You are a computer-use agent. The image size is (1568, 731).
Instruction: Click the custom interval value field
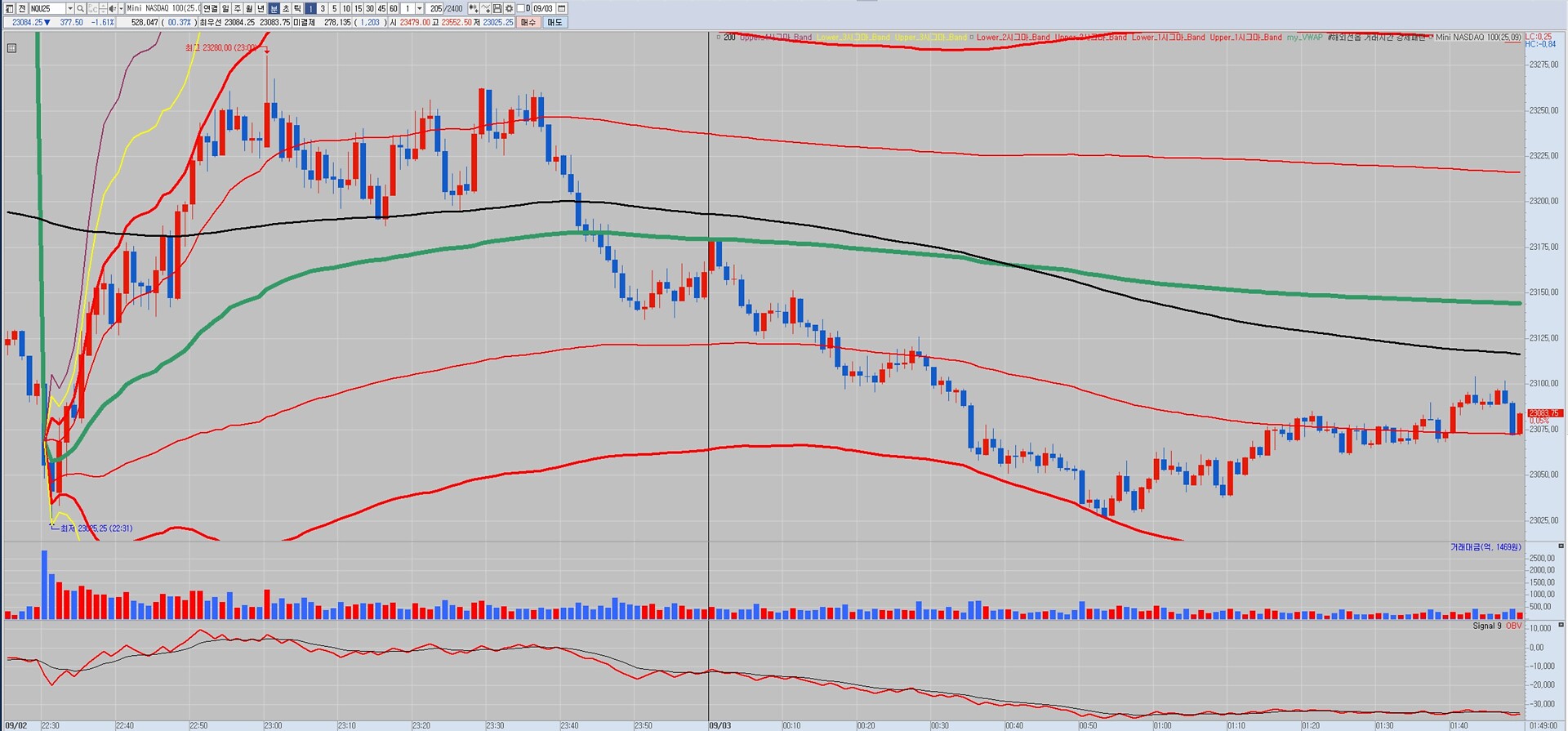[x=408, y=8]
